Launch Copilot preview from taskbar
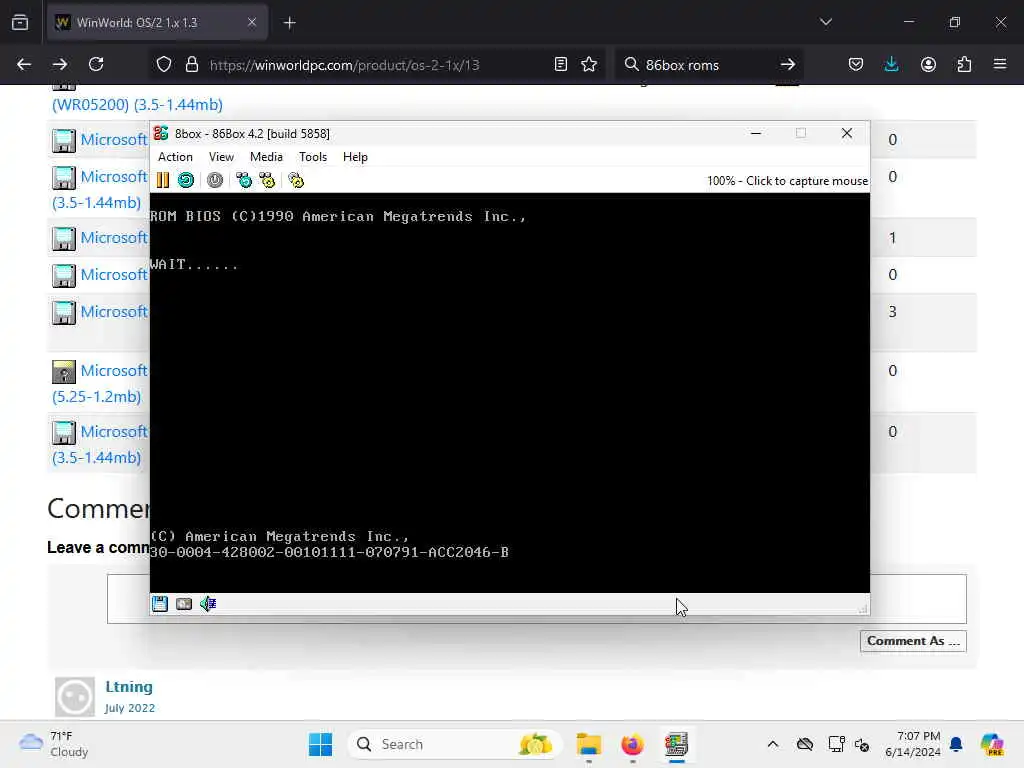 (992, 744)
